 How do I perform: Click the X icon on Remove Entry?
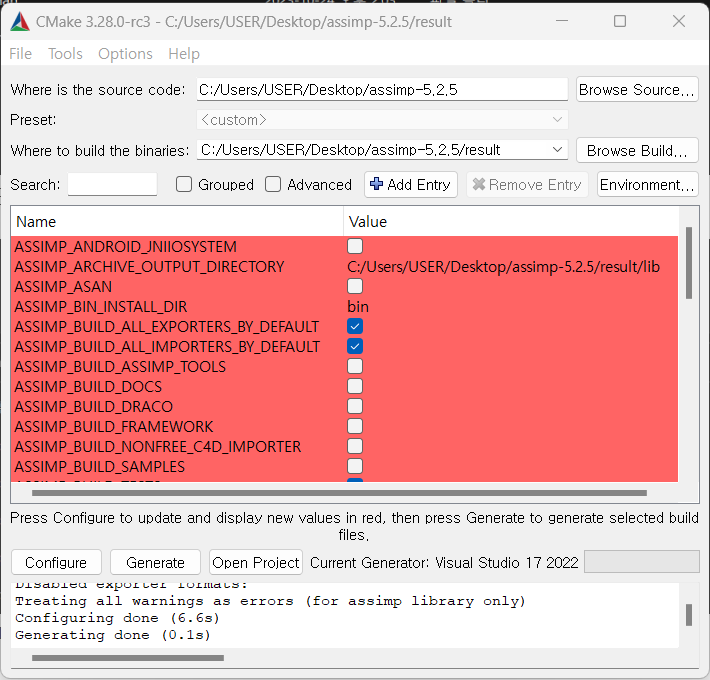pyautogui.click(x=479, y=184)
